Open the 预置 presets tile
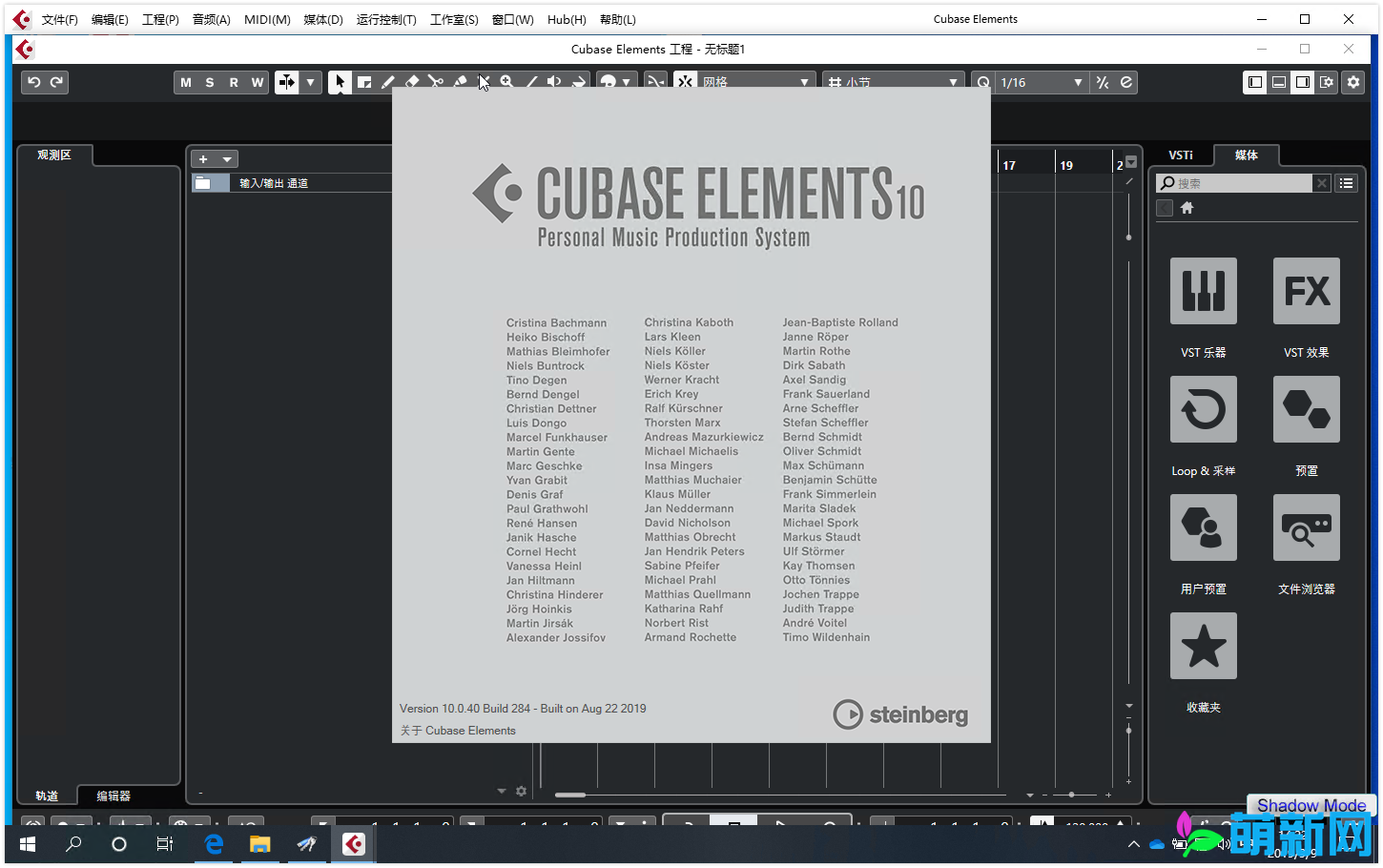 click(x=1307, y=409)
